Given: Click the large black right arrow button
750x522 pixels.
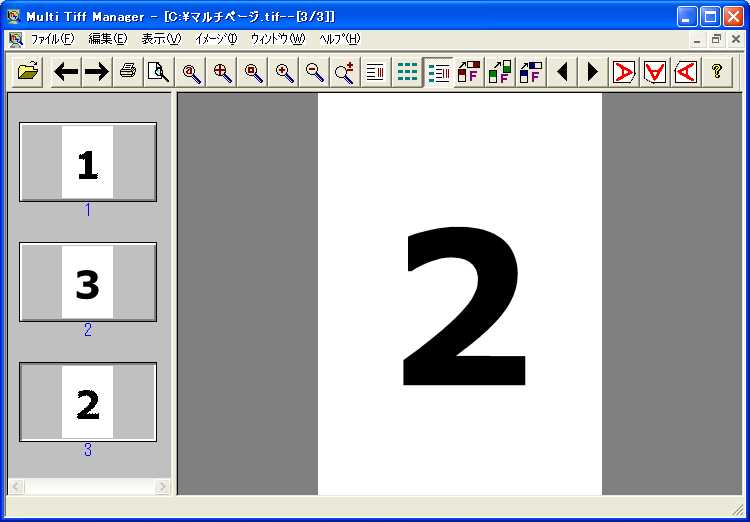Looking at the screenshot, I should (x=97, y=72).
